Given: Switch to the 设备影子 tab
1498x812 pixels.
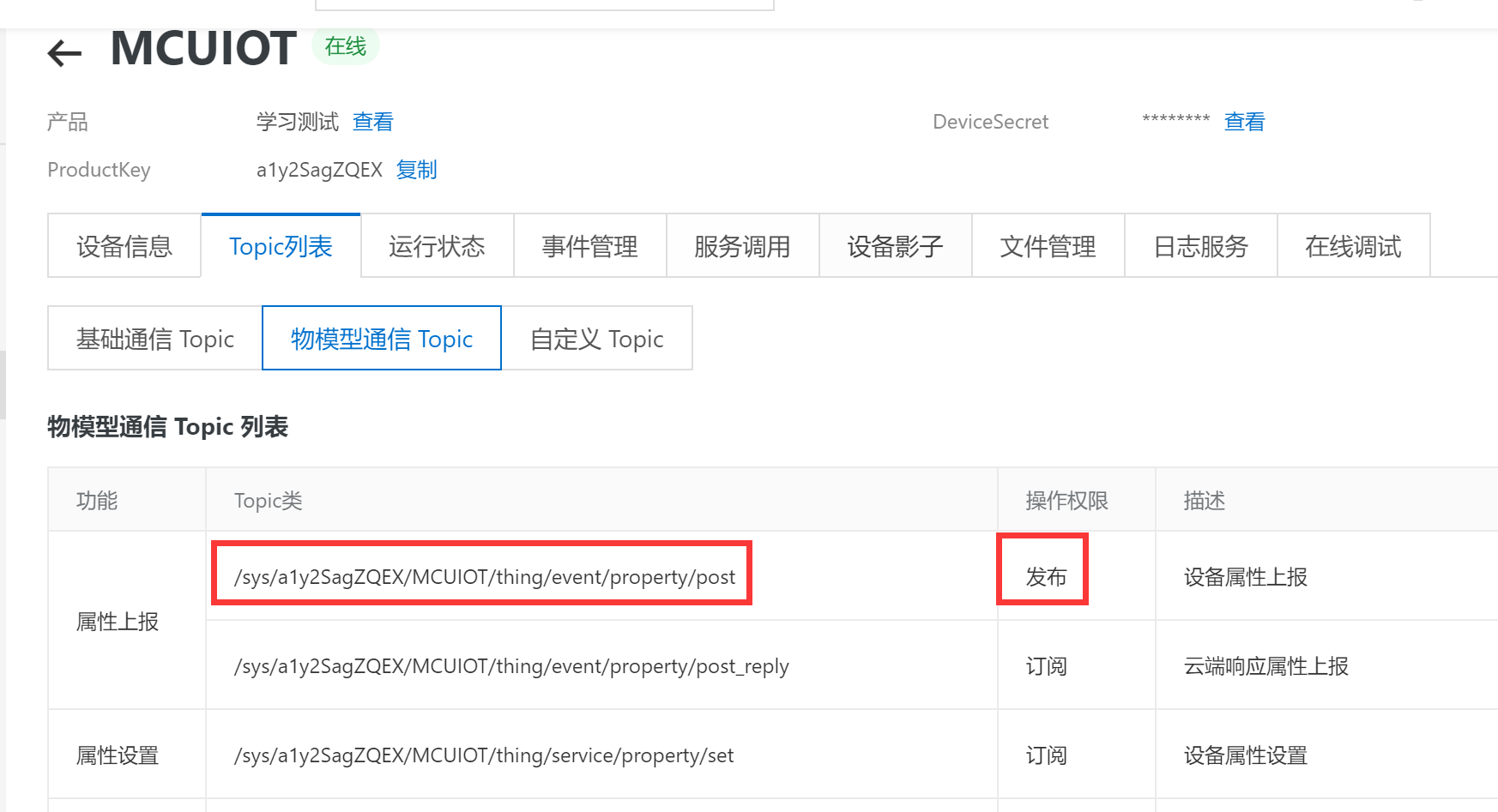Looking at the screenshot, I should [x=895, y=246].
